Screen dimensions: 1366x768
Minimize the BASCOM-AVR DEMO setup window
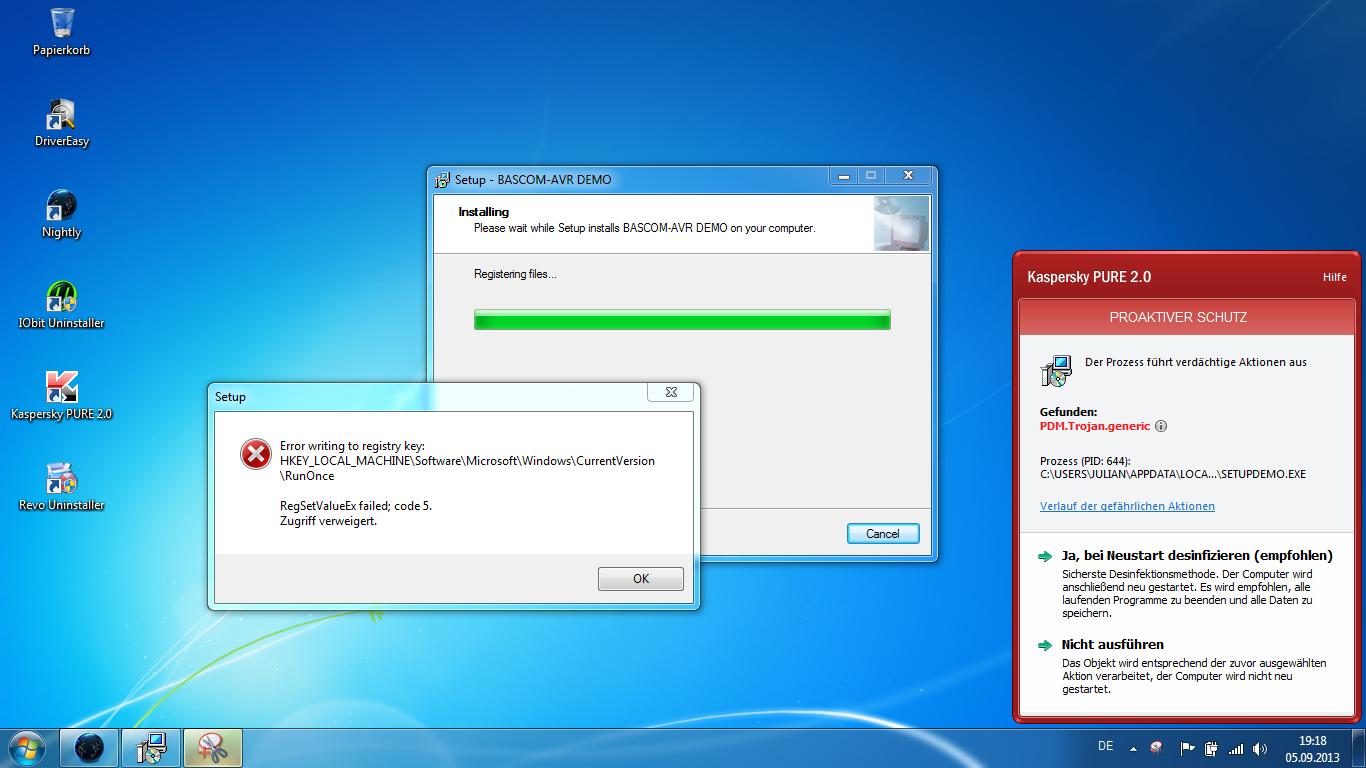844,176
